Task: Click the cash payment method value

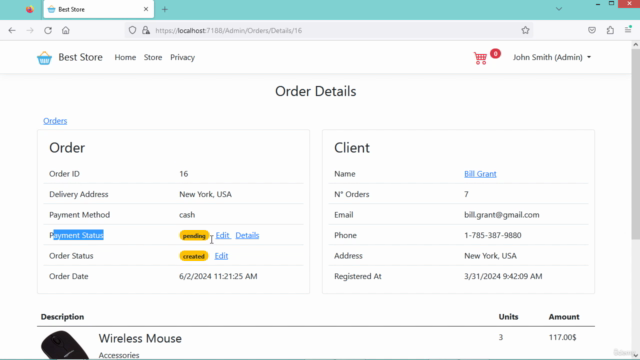Action: point(187,215)
